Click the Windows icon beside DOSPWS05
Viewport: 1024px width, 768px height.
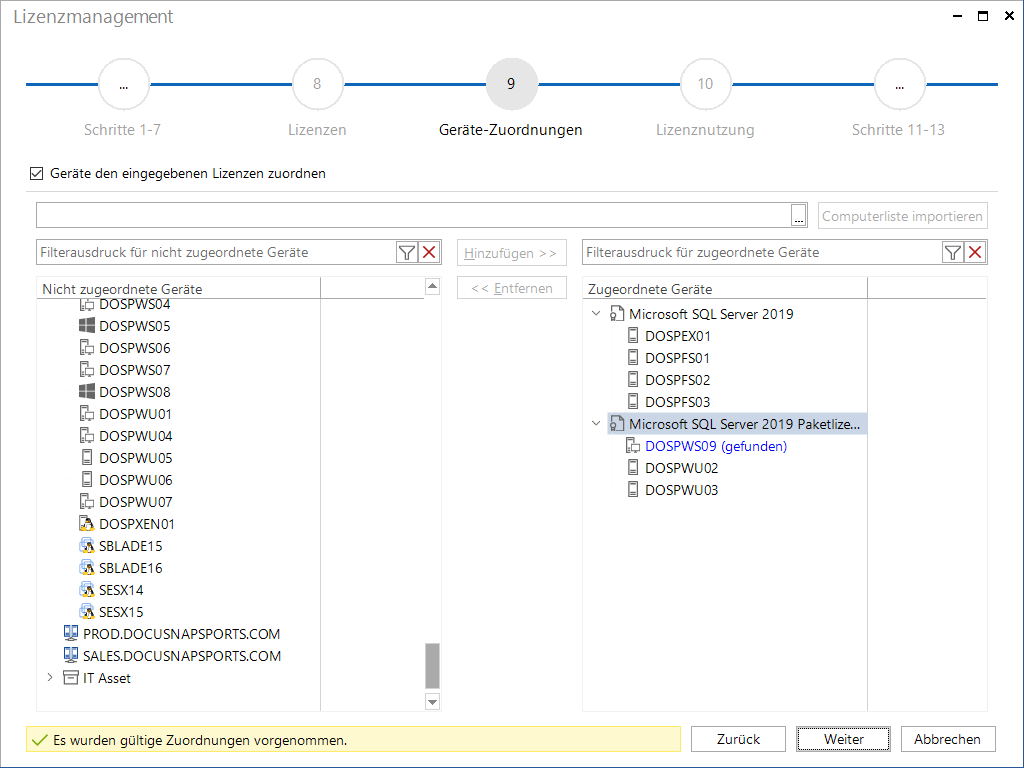coord(87,325)
